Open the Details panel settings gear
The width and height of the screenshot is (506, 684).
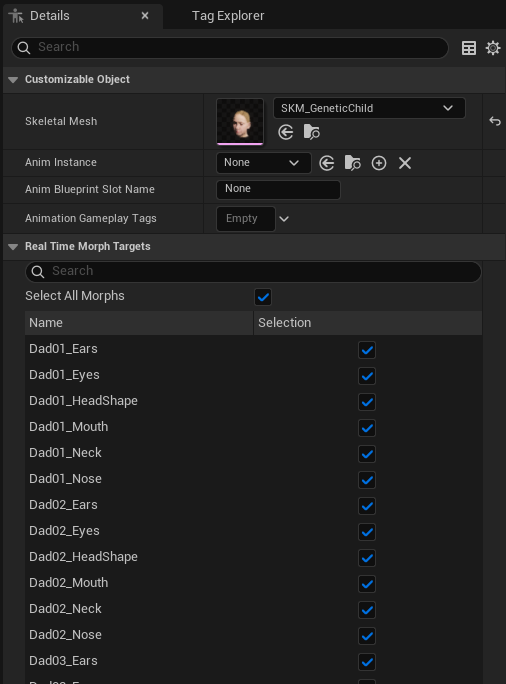click(x=493, y=48)
